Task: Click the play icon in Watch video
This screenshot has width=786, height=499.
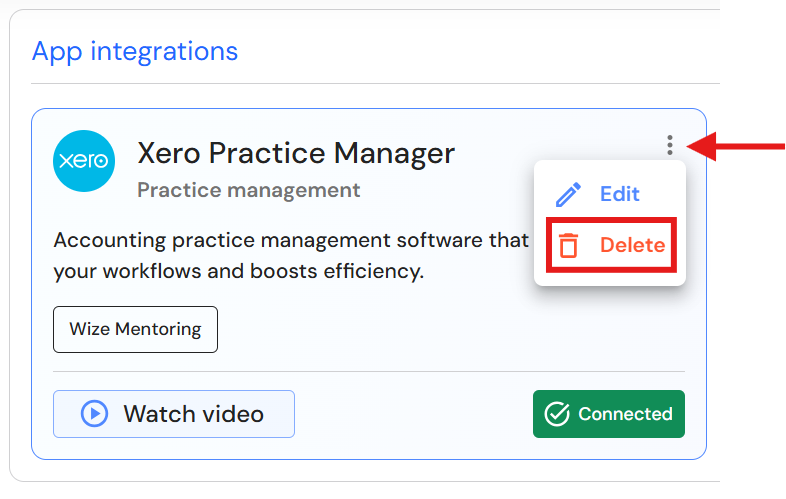Action: click(x=94, y=414)
